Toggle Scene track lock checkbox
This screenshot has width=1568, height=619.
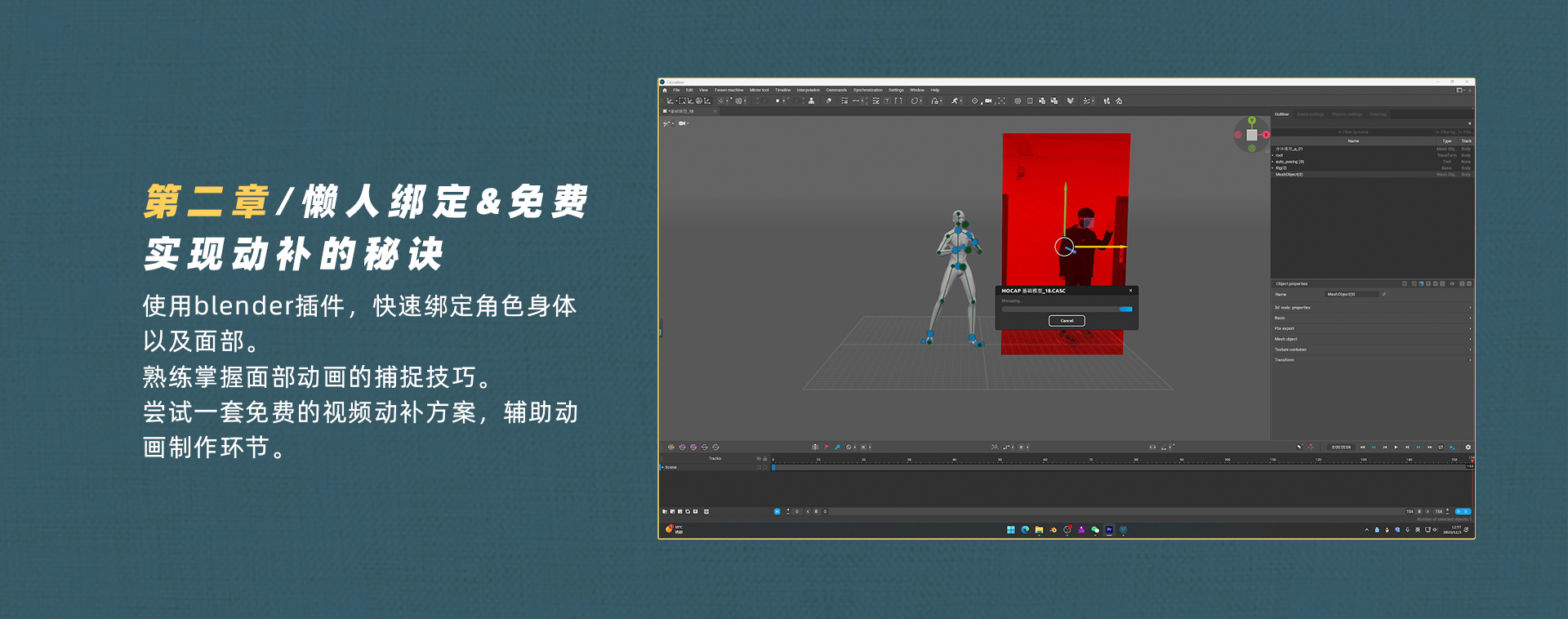tap(765, 467)
